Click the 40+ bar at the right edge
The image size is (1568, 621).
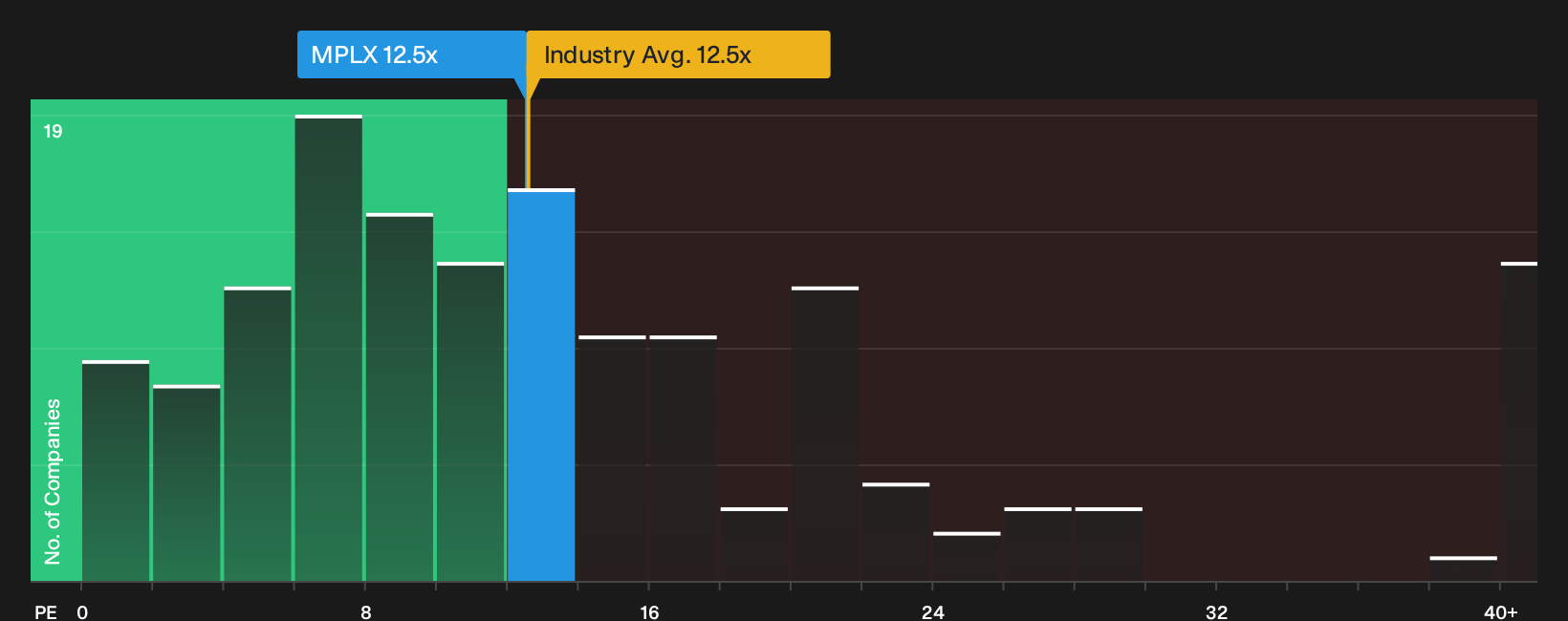coord(1519,421)
